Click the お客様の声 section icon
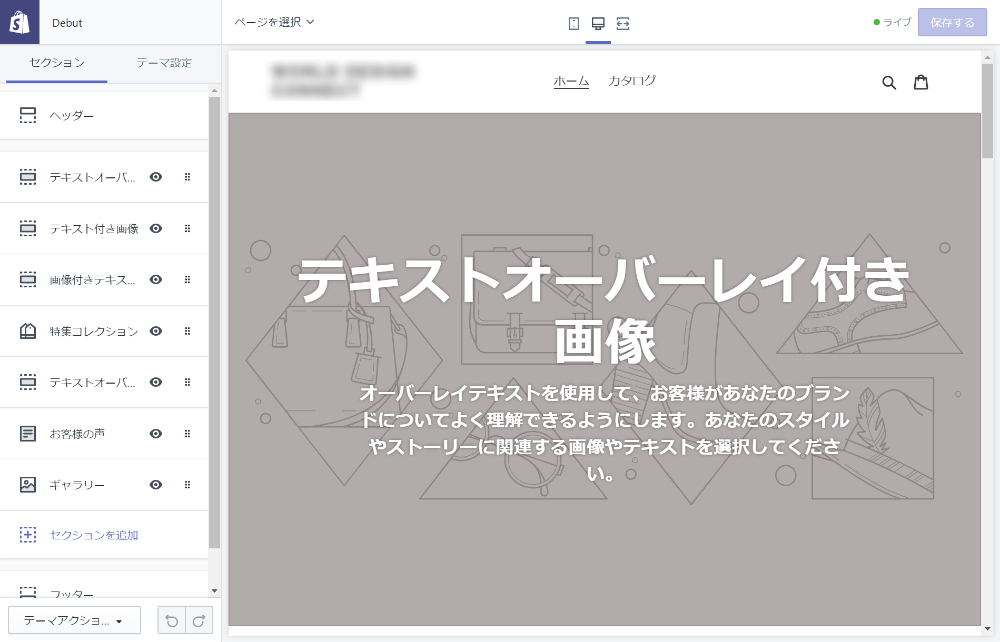 [28, 434]
